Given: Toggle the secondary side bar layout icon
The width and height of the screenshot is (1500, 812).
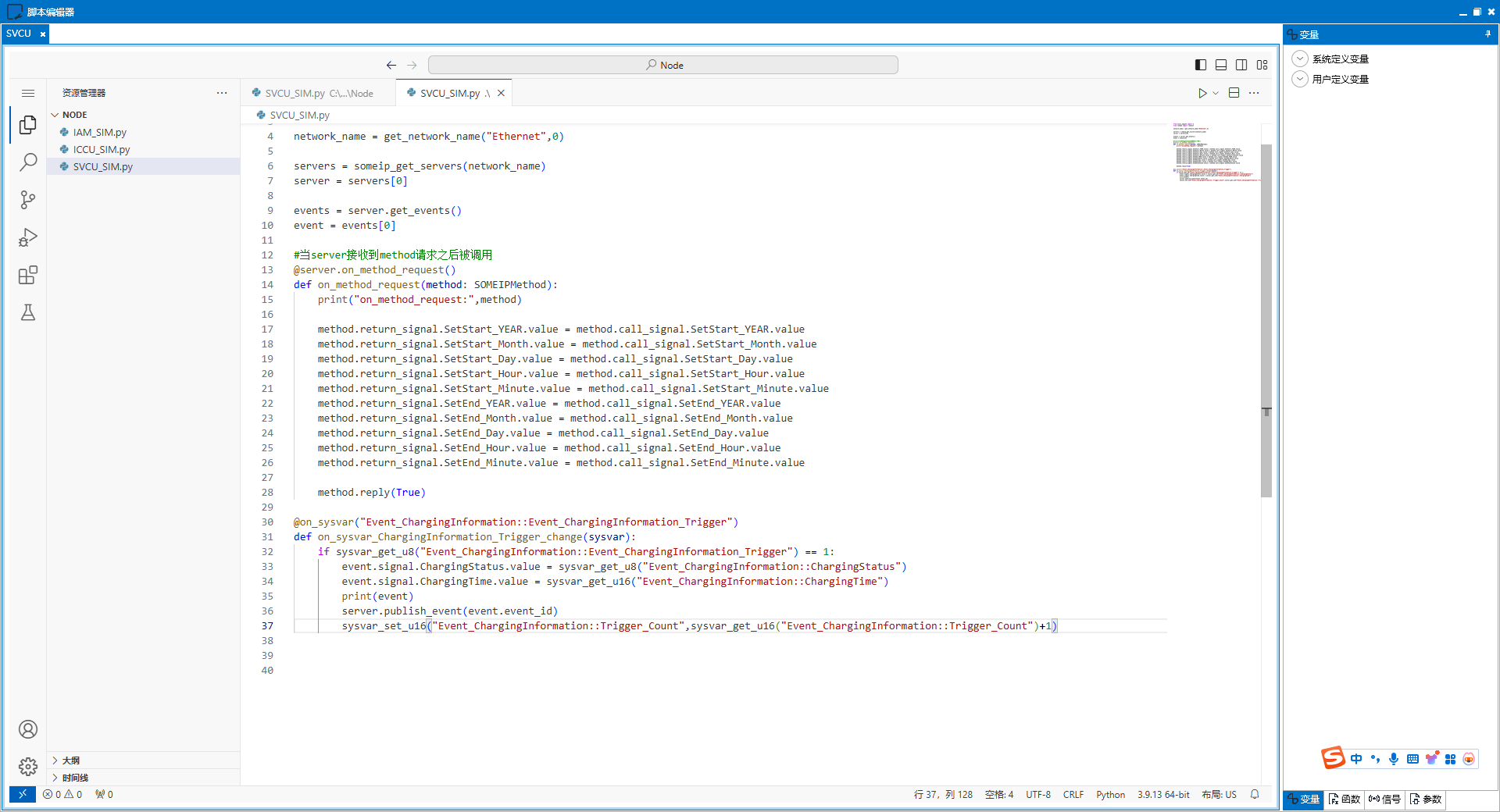Looking at the screenshot, I should click(x=1241, y=65).
